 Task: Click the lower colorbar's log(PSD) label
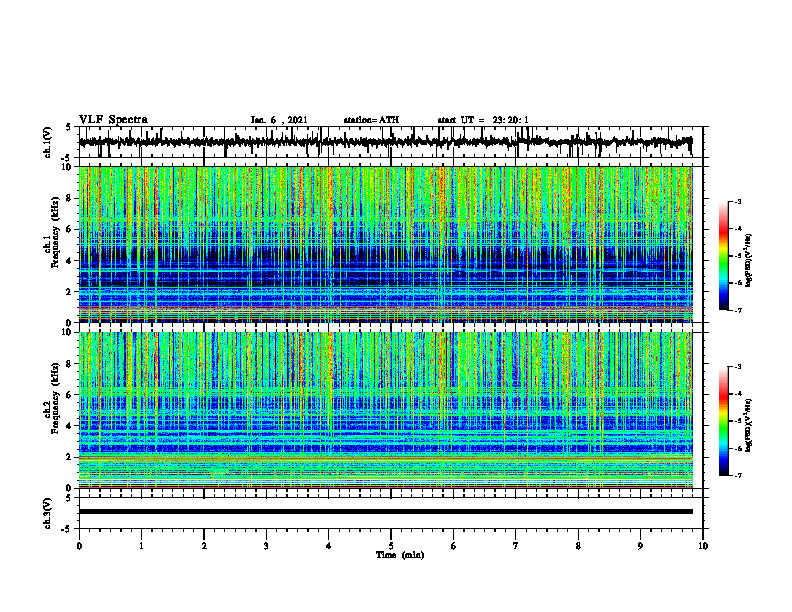pos(749,425)
